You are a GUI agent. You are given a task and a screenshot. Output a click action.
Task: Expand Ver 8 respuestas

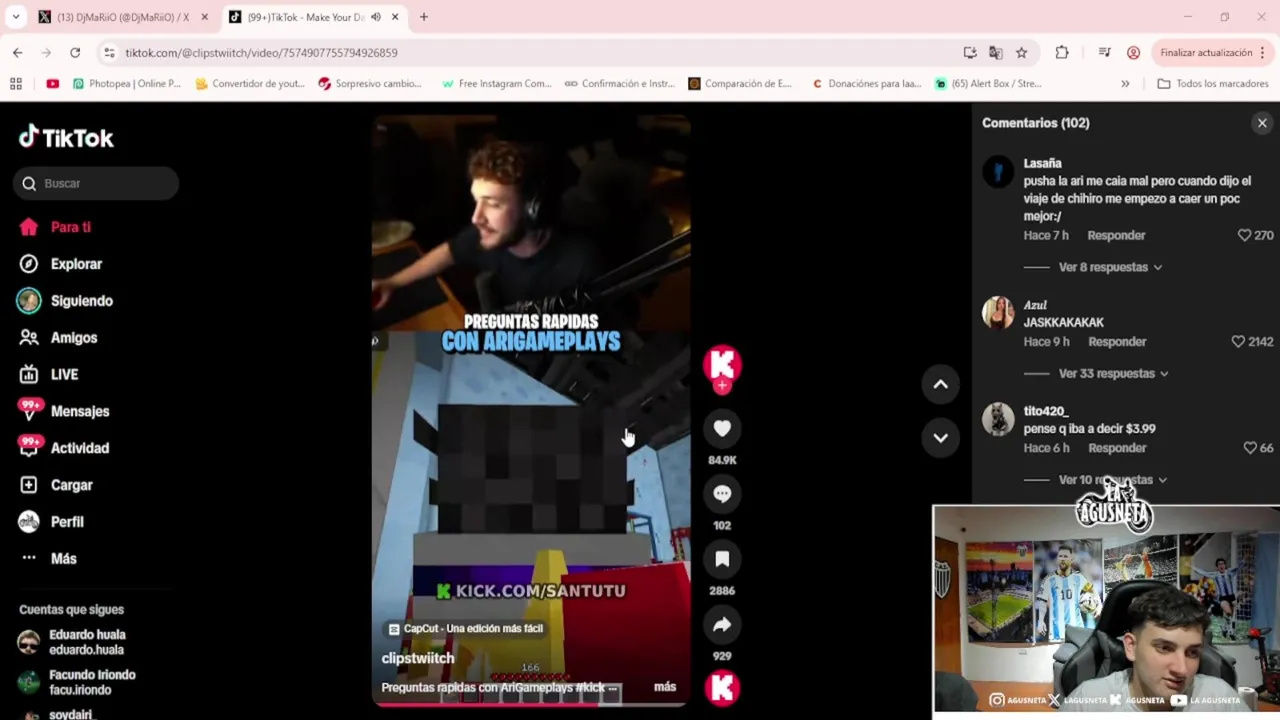click(x=1110, y=267)
